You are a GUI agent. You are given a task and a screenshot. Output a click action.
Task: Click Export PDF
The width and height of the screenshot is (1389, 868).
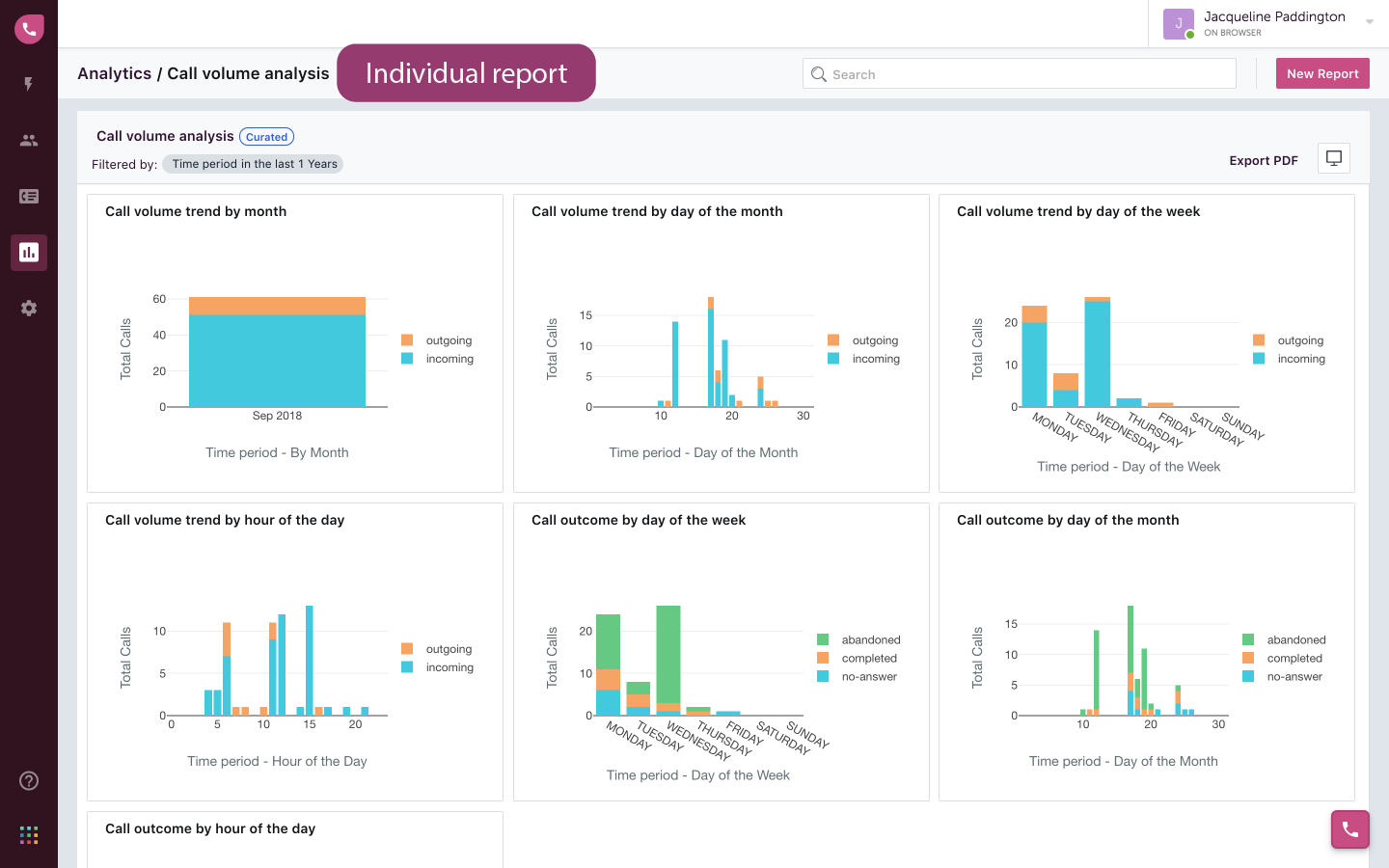1264,160
